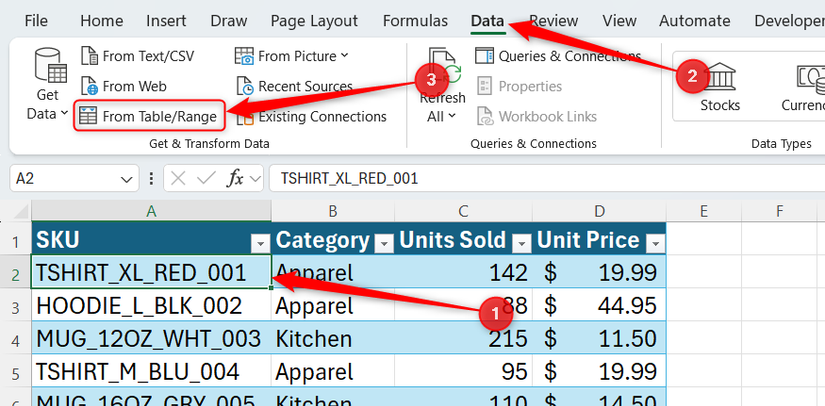Select column D header

coord(599,211)
